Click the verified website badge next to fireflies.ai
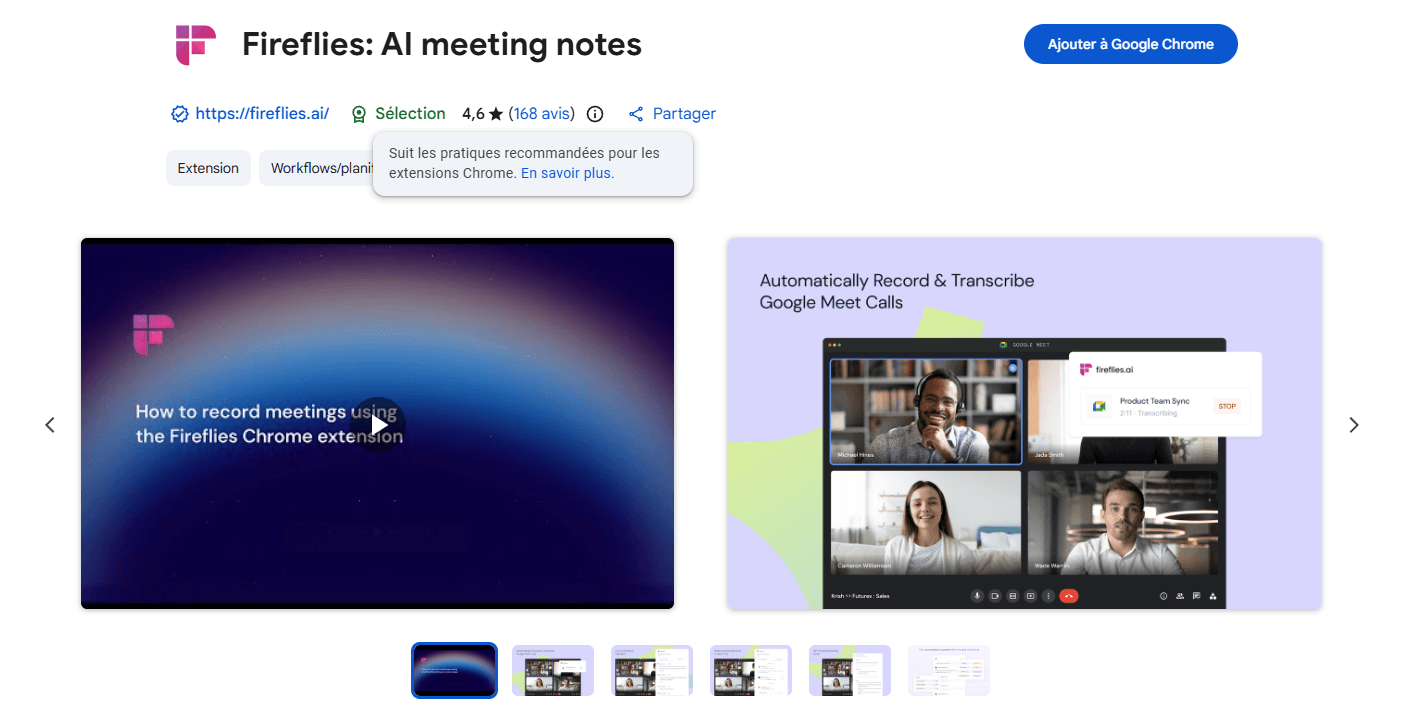 click(x=179, y=113)
